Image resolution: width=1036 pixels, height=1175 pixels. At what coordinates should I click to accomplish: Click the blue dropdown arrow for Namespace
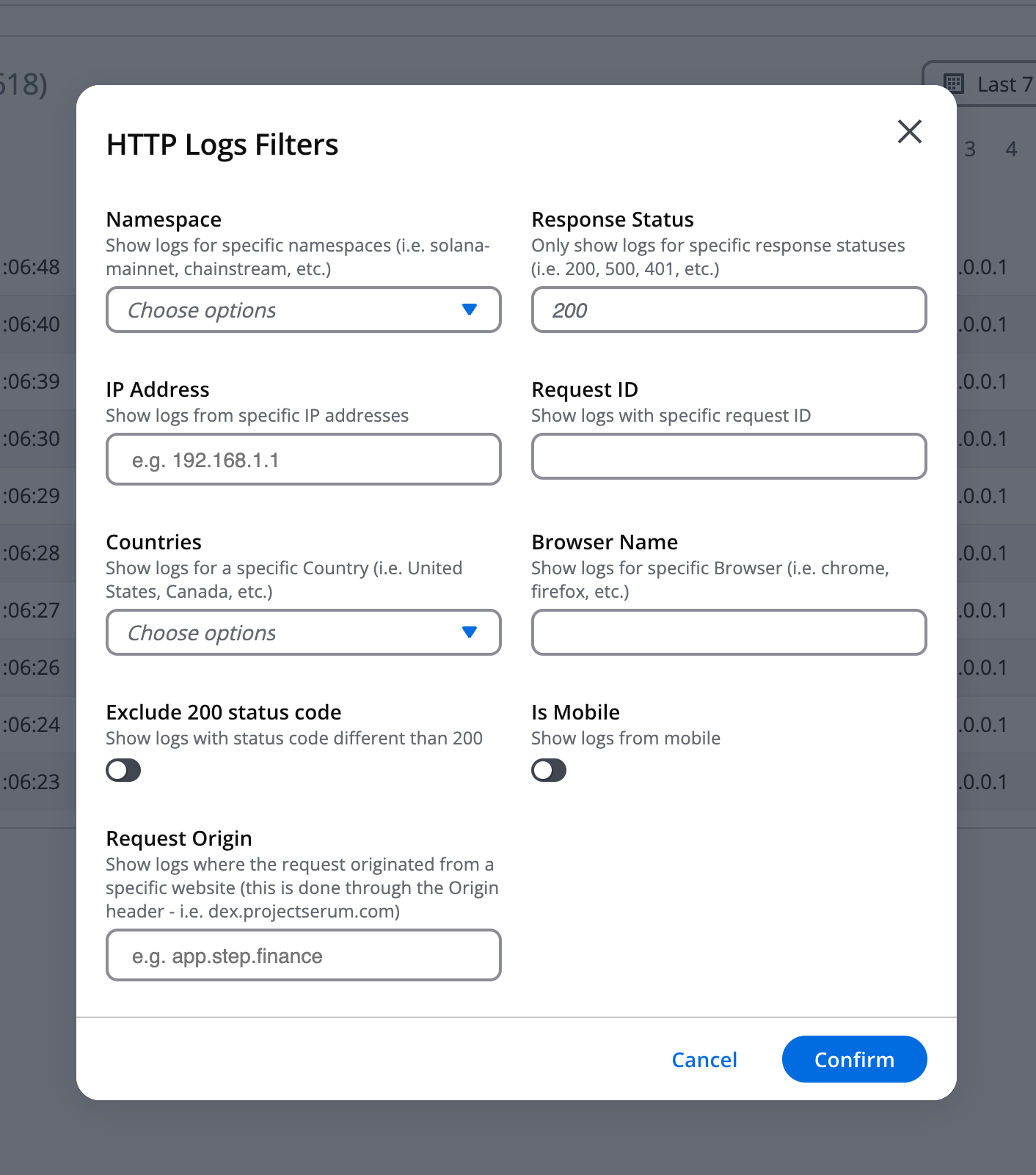click(x=470, y=310)
